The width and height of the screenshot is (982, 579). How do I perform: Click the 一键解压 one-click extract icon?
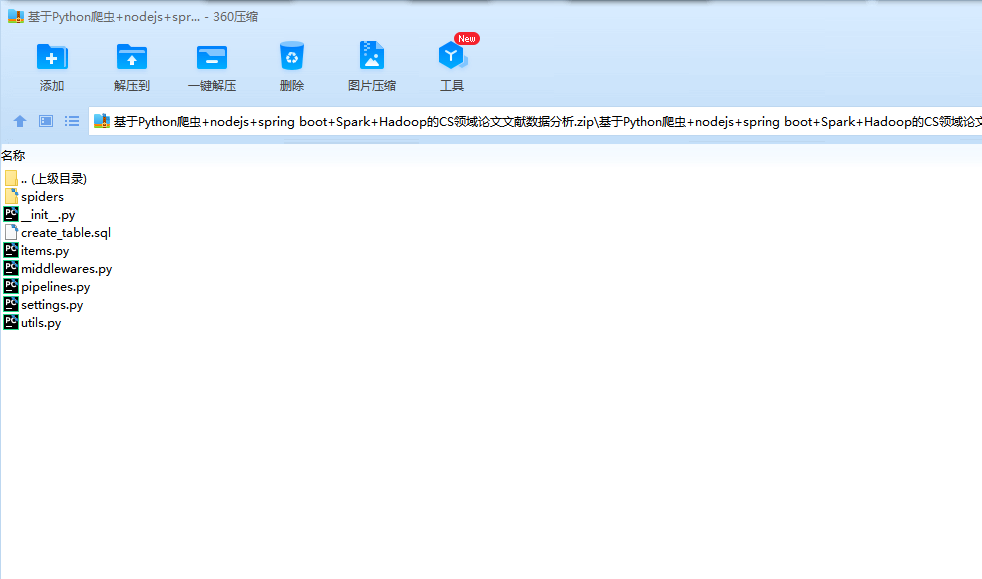pyautogui.click(x=212, y=57)
